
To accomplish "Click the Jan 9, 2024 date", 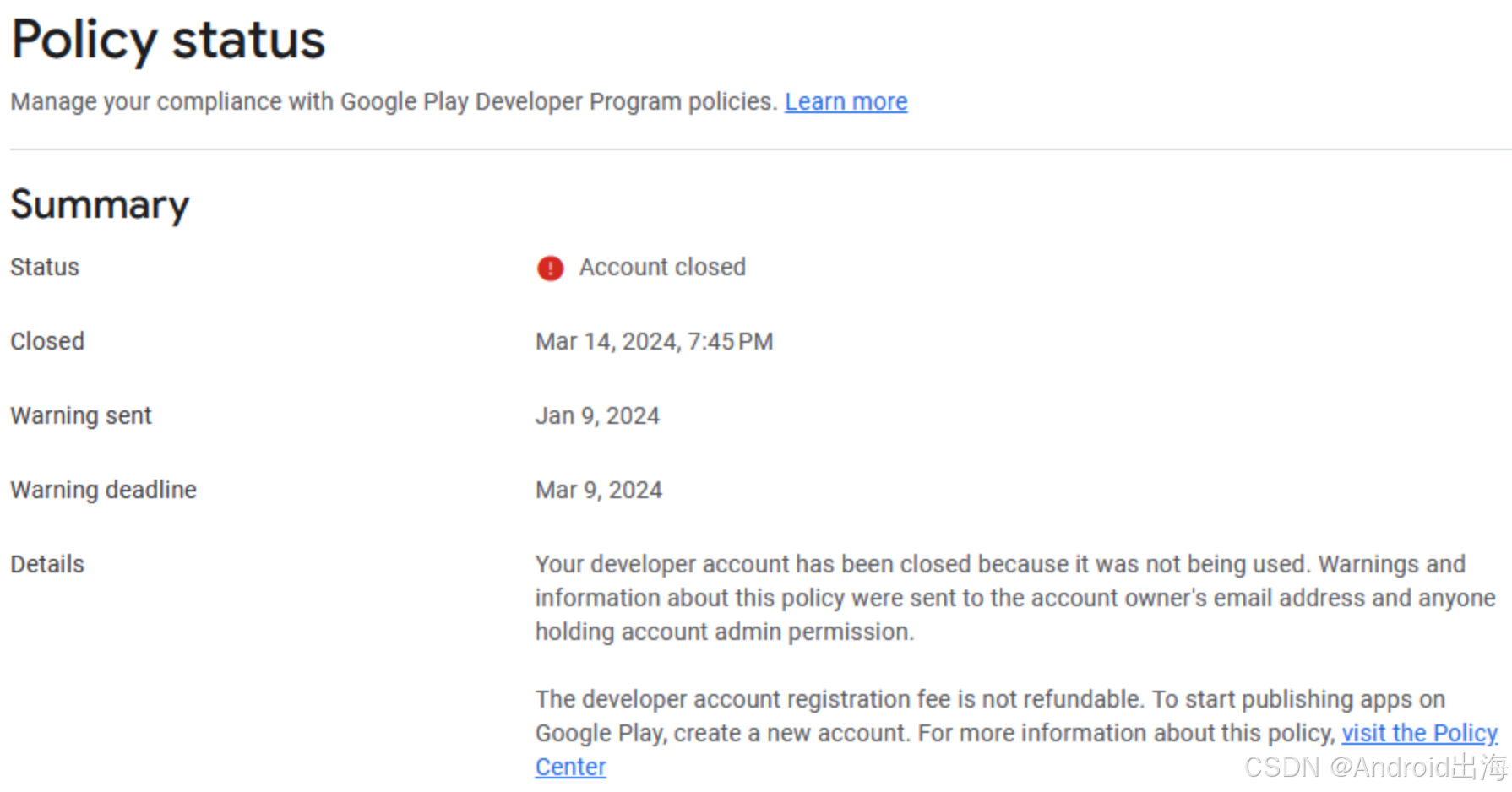I will 597,415.
